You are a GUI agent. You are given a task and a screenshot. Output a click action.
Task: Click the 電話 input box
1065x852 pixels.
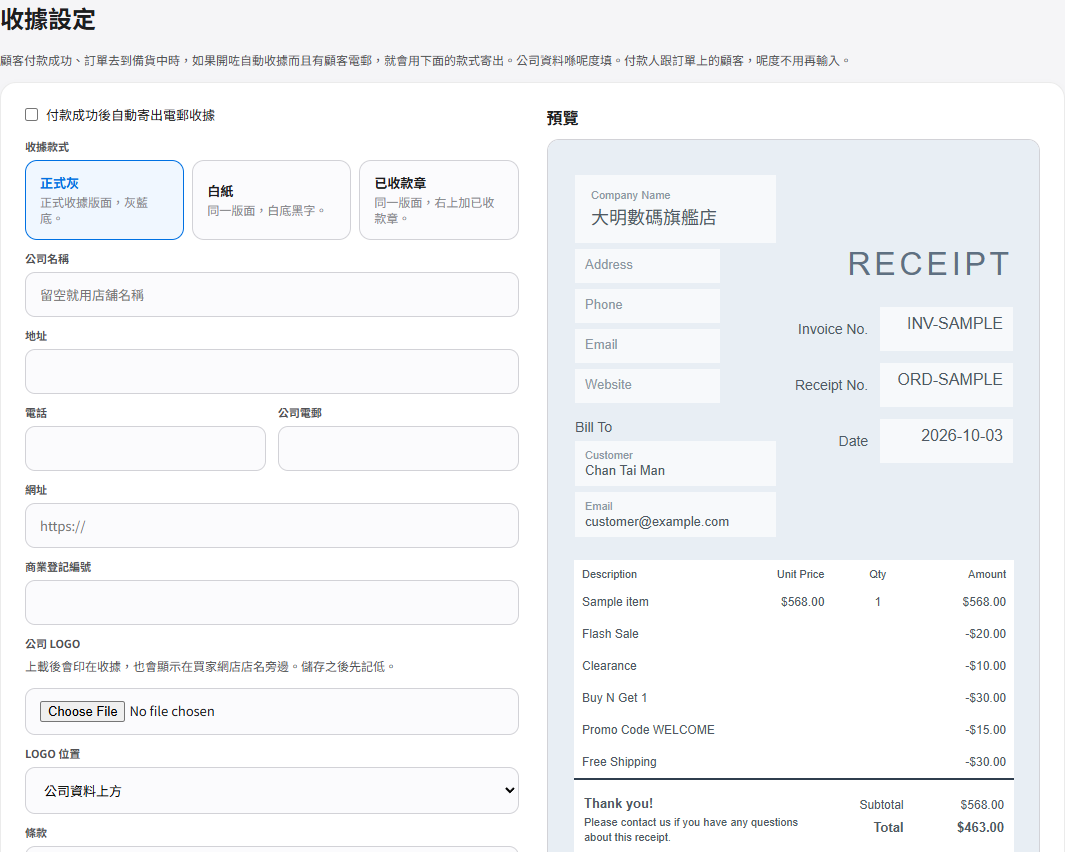pyautogui.click(x=145, y=448)
